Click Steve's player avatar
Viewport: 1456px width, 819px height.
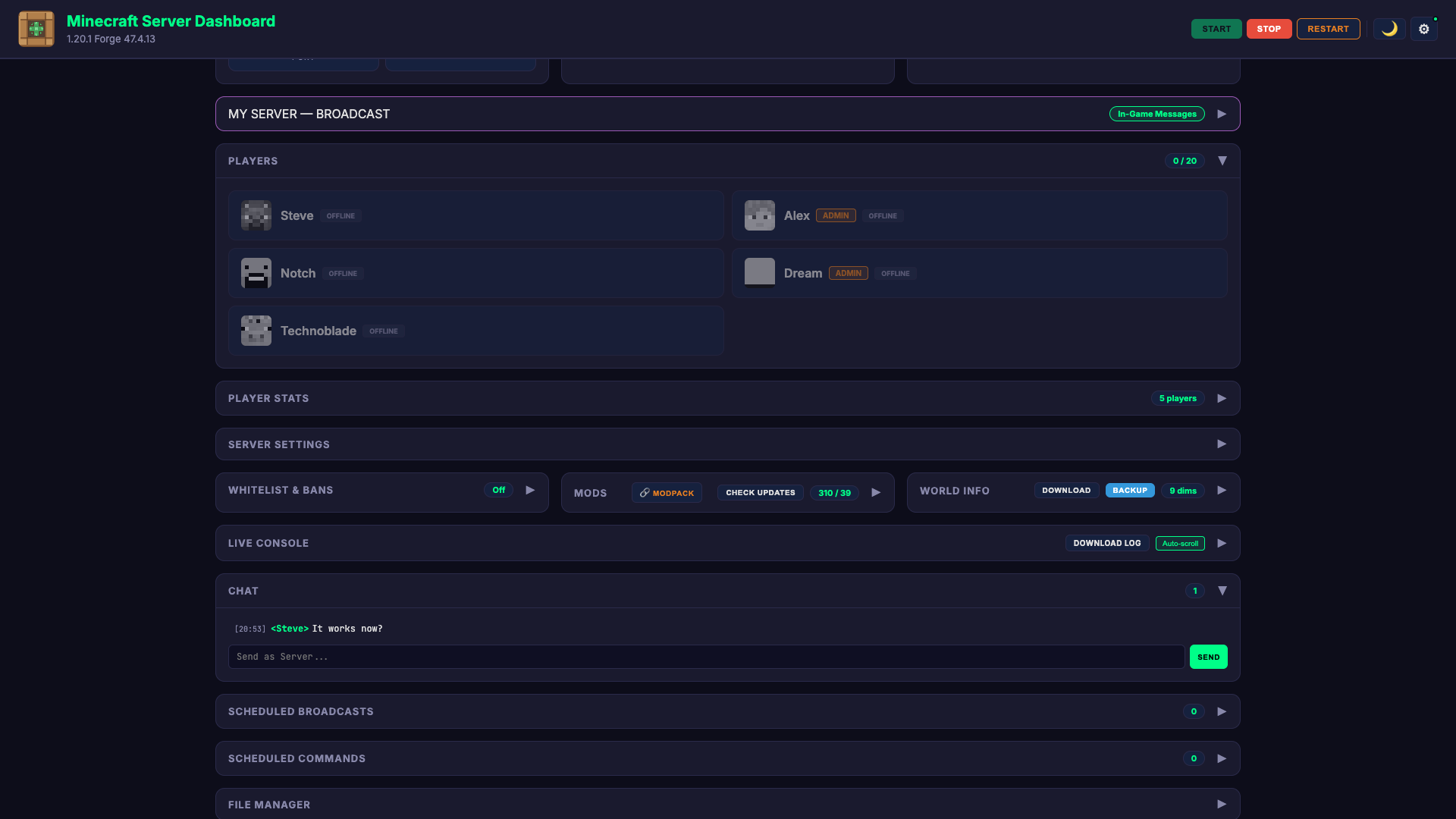[x=256, y=215]
